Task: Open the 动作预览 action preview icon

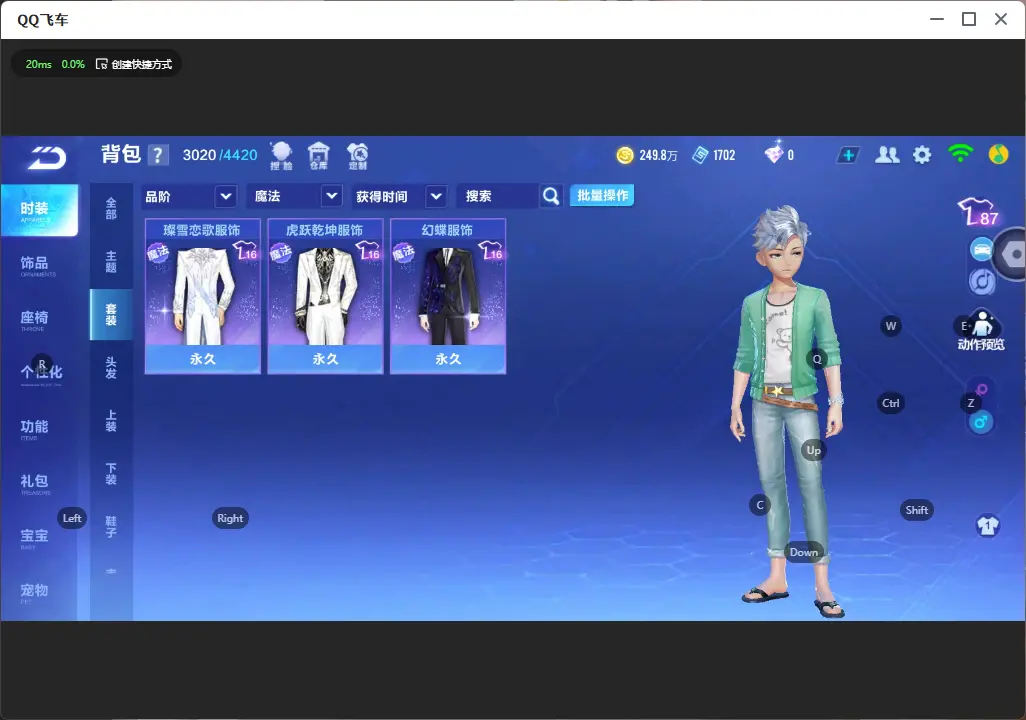Action: click(x=981, y=331)
